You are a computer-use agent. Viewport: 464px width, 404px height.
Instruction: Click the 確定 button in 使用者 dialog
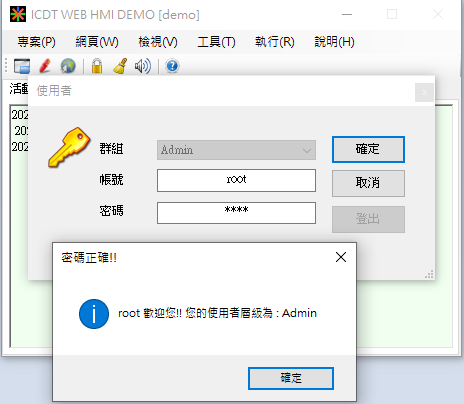[368, 149]
